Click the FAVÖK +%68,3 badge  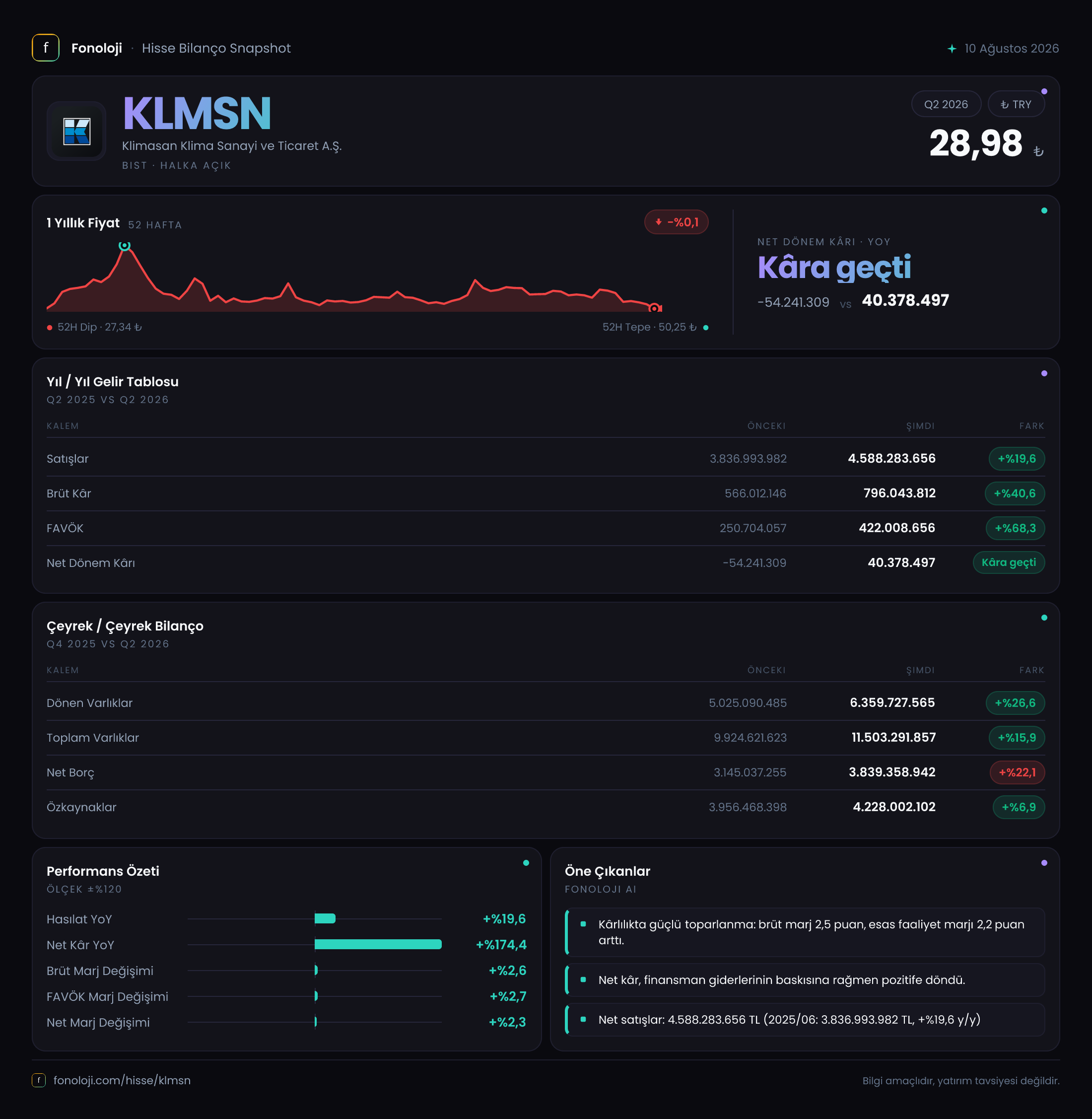pyautogui.click(x=1015, y=528)
